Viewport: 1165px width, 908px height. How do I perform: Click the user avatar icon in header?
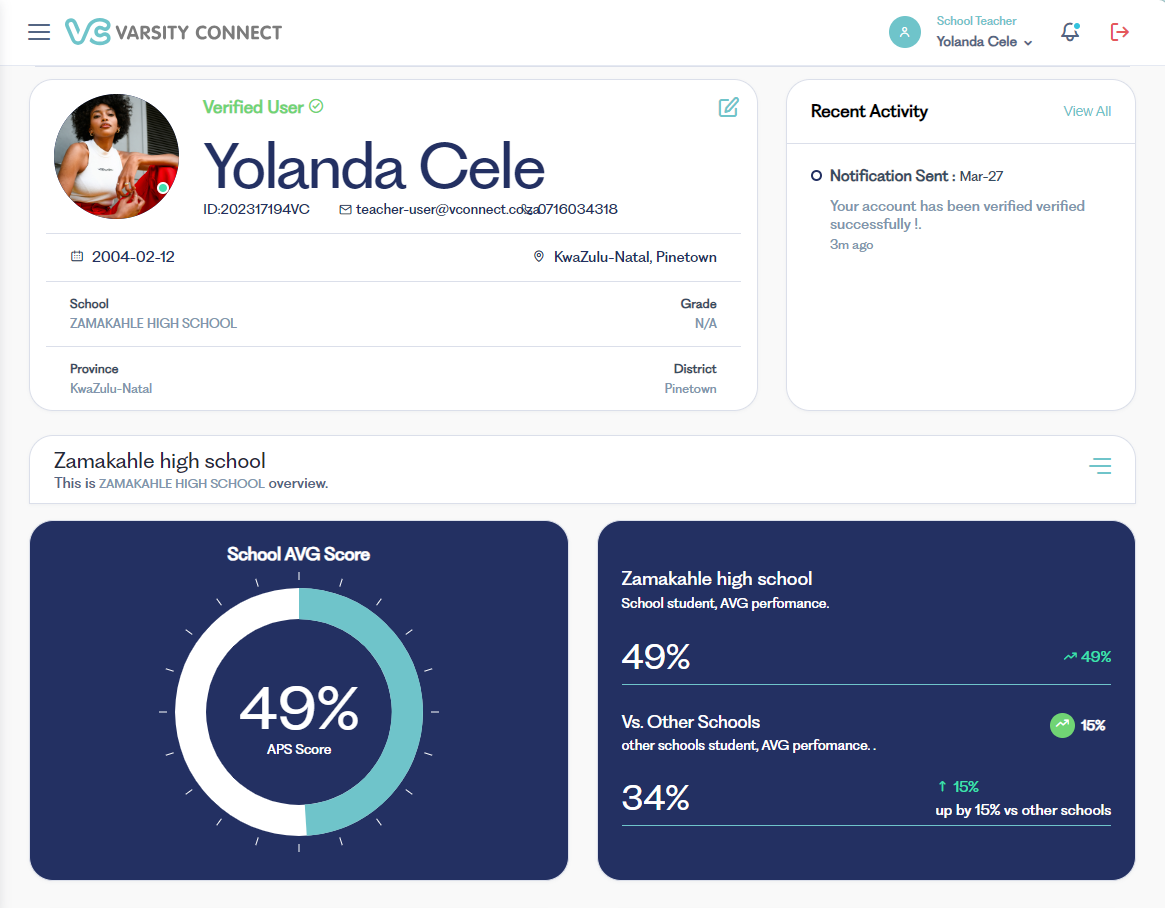pos(904,32)
